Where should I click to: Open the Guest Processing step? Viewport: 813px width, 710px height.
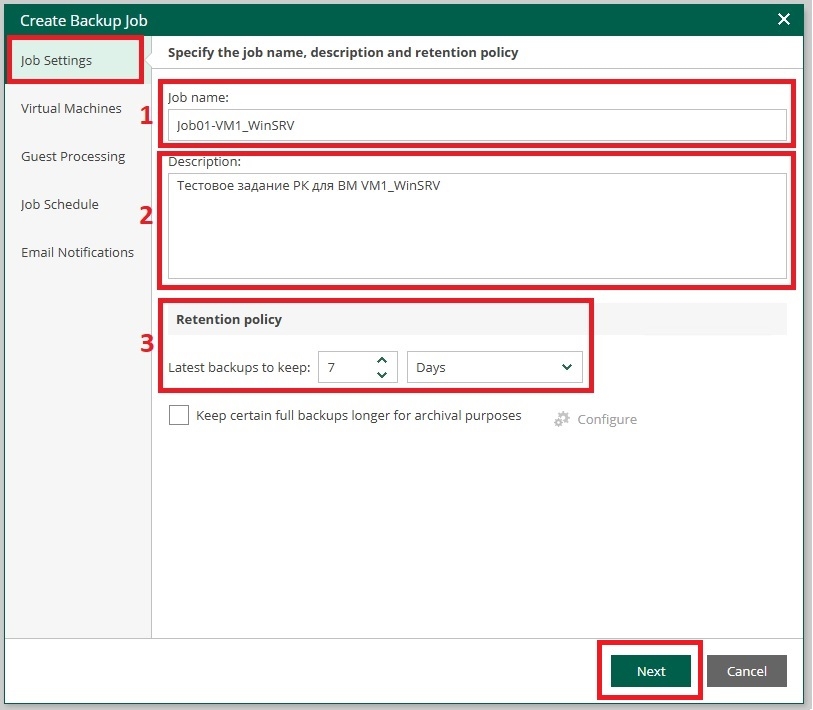(73, 157)
